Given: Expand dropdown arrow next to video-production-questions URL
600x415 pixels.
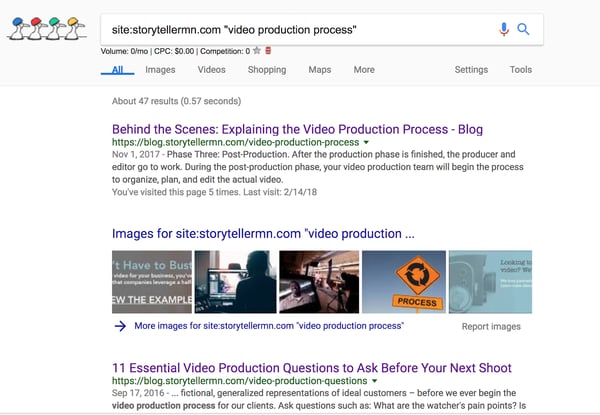Looking at the screenshot, I should [x=375, y=381].
